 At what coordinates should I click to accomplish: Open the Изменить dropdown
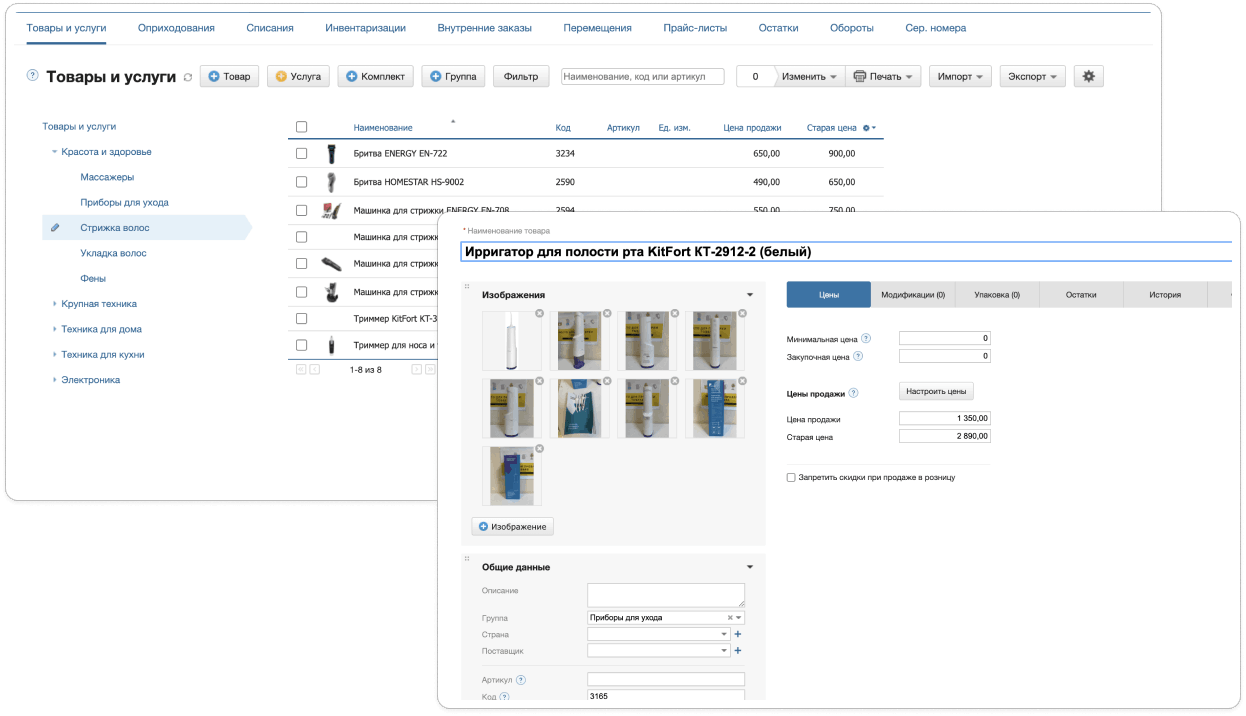[809, 76]
